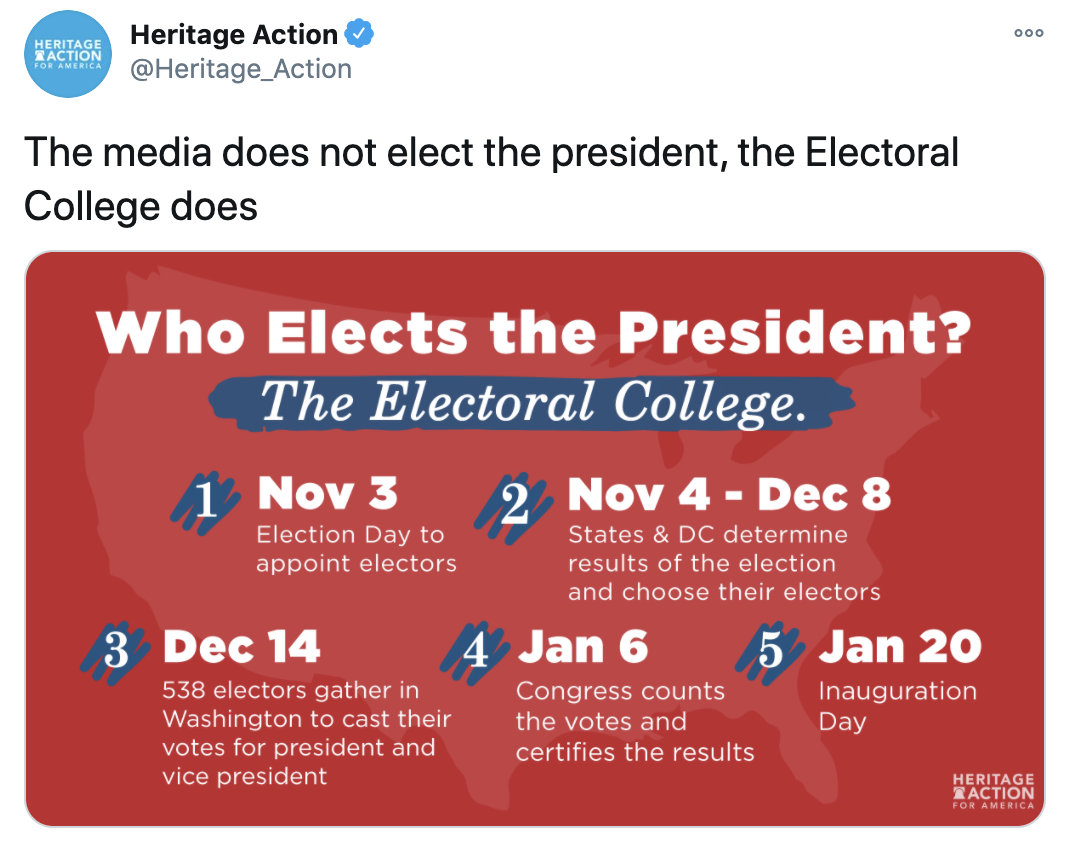1070x844 pixels.
Task: Click the step 2 number marker
Action: [x=514, y=506]
